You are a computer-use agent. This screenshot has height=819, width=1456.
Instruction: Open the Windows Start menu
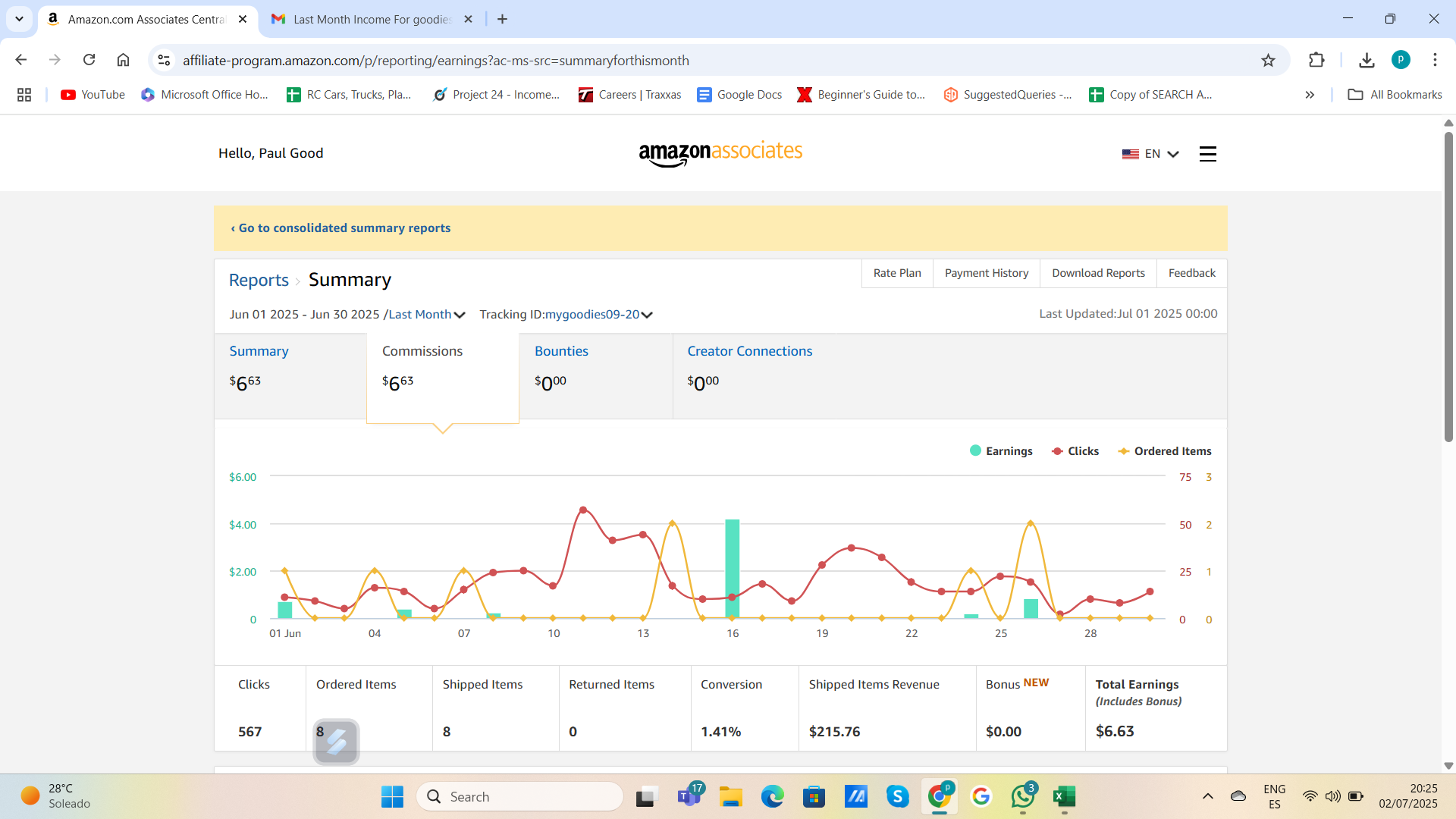tap(392, 796)
